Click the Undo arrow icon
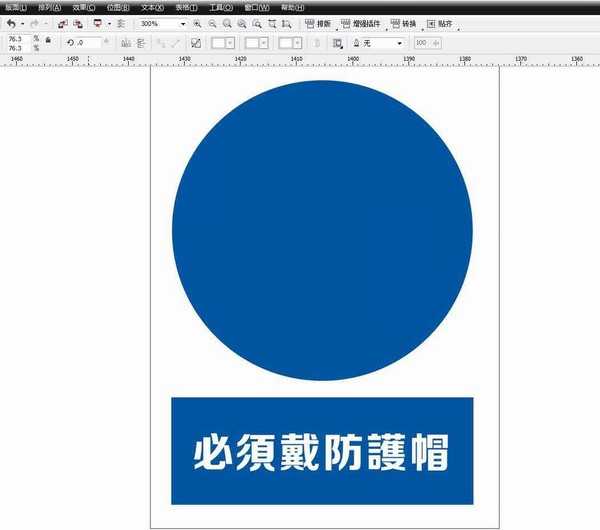 tap(10, 23)
